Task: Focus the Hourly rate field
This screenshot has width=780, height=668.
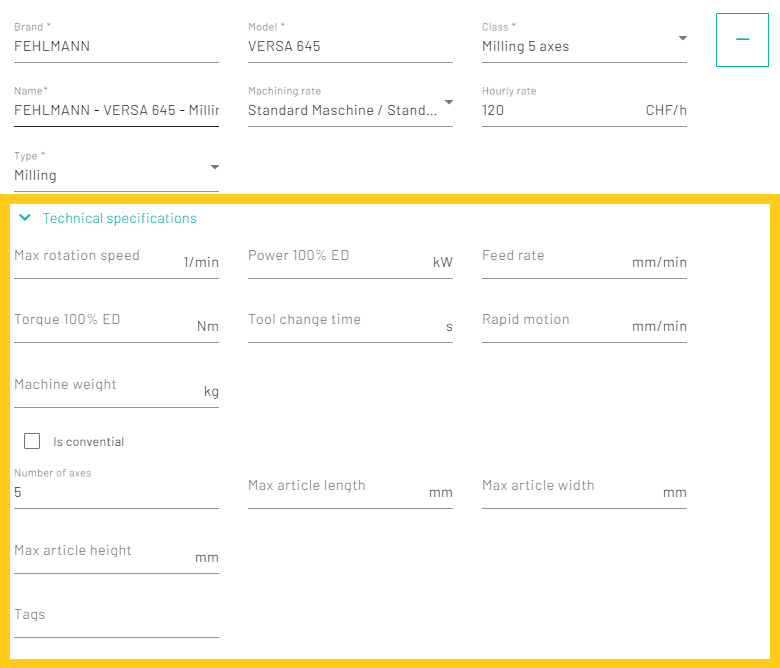Action: (x=560, y=110)
